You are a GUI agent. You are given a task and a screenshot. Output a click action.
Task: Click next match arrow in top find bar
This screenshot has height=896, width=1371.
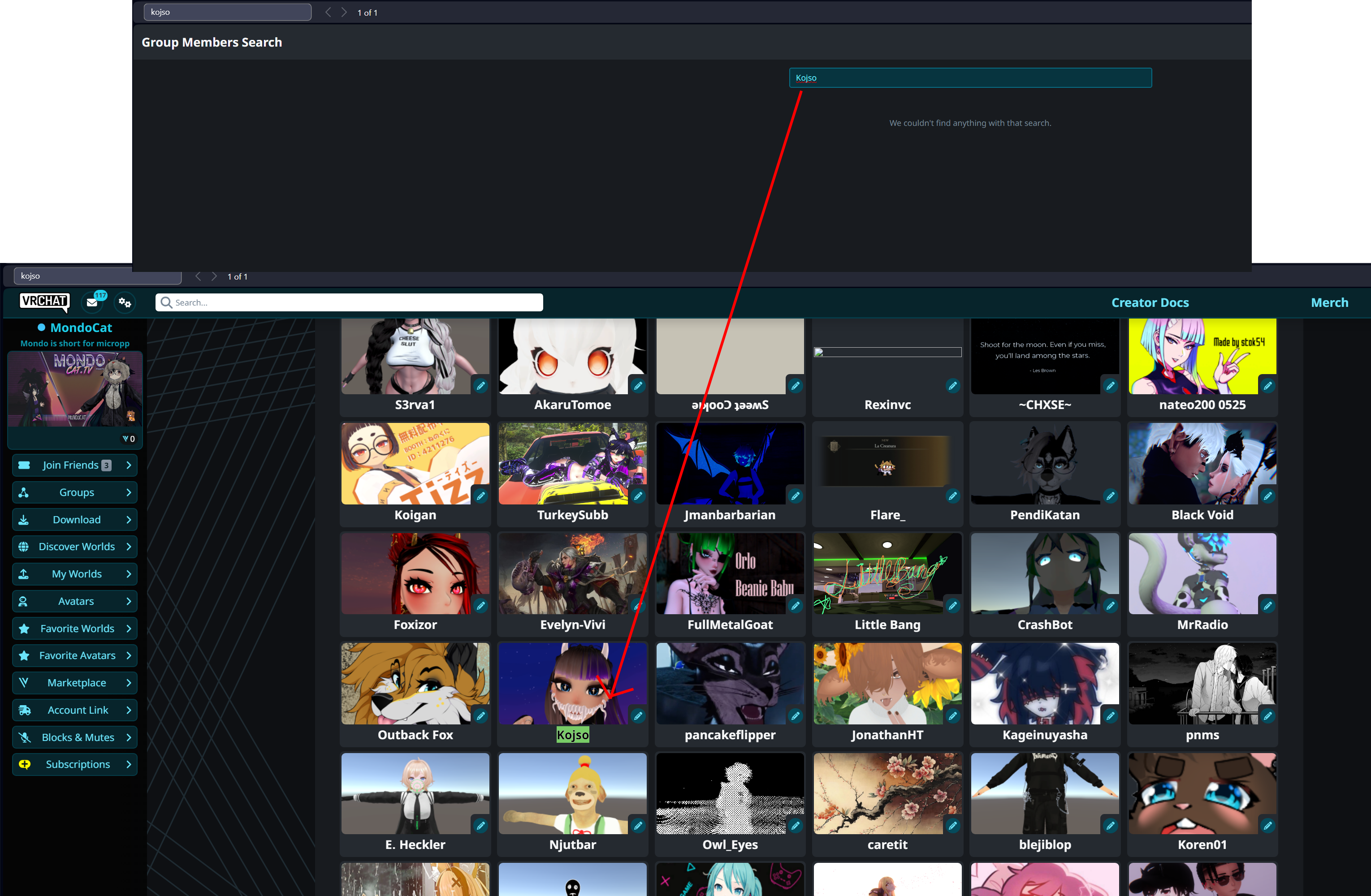tap(344, 12)
